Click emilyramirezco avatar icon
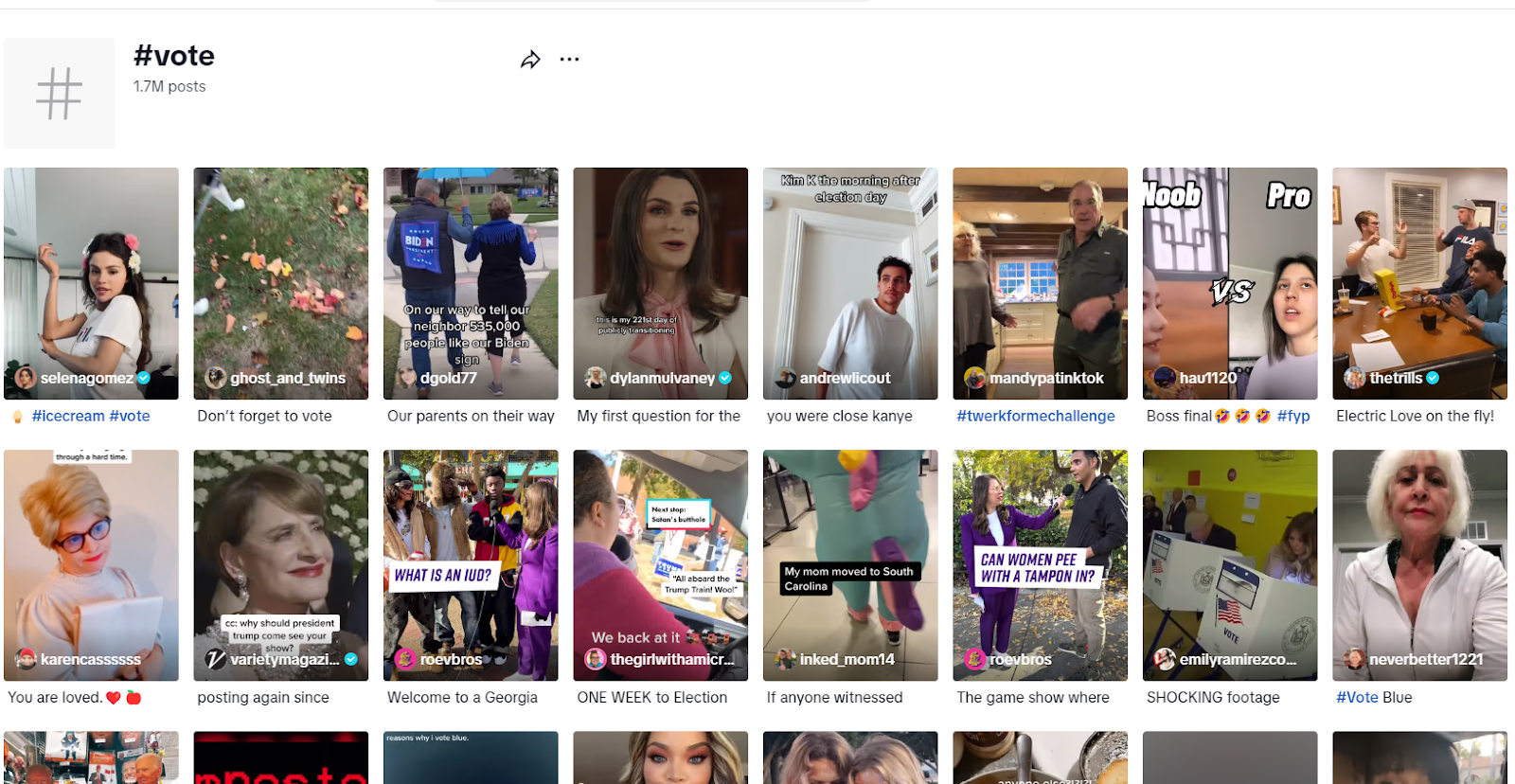Image resolution: width=1515 pixels, height=784 pixels. (1165, 659)
